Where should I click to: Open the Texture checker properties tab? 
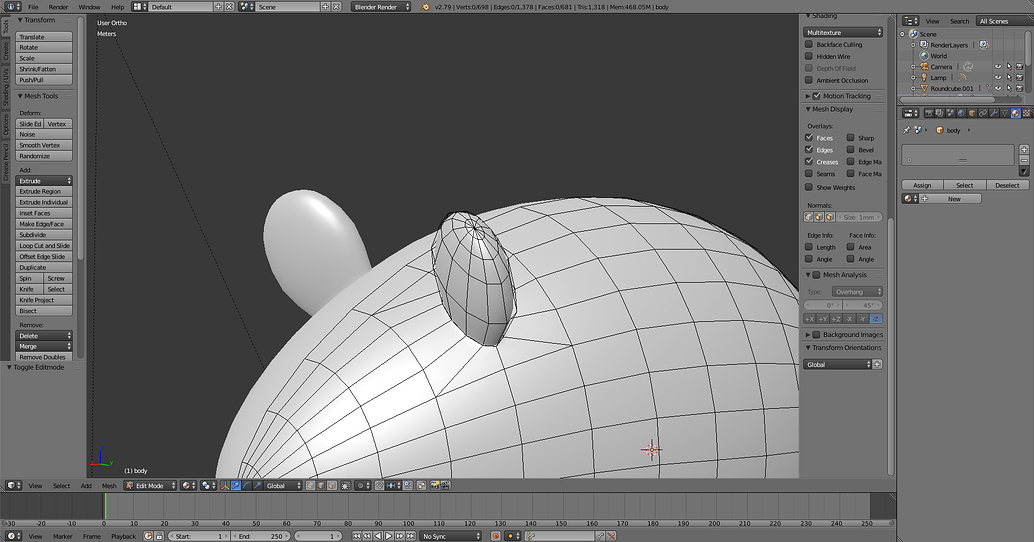tap(1026, 113)
